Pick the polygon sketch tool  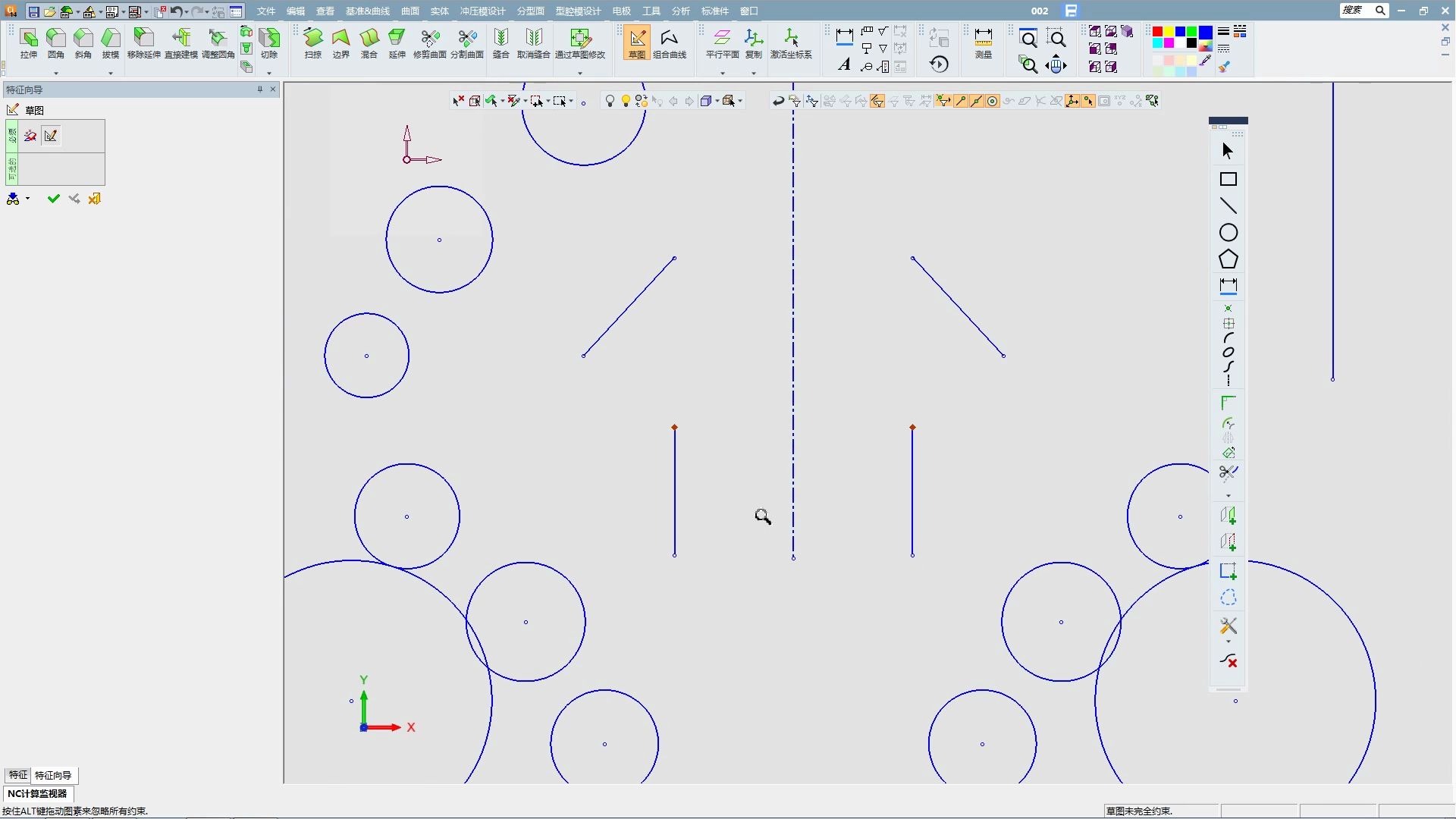pos(1228,259)
